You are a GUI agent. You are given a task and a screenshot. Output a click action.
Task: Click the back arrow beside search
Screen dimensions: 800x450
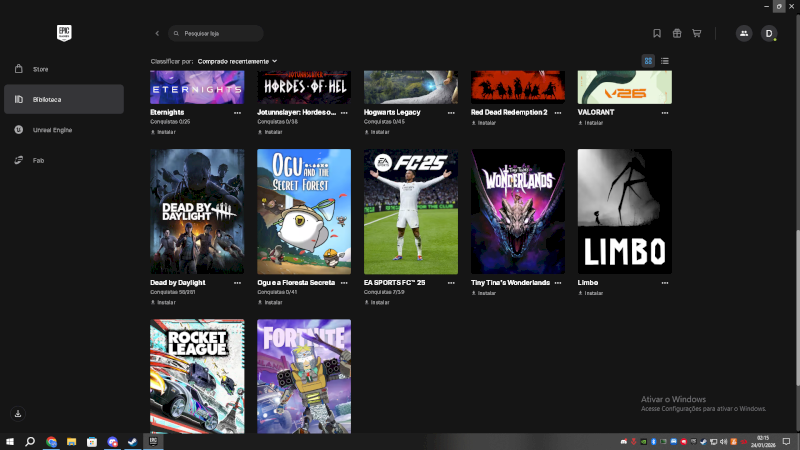coord(157,33)
